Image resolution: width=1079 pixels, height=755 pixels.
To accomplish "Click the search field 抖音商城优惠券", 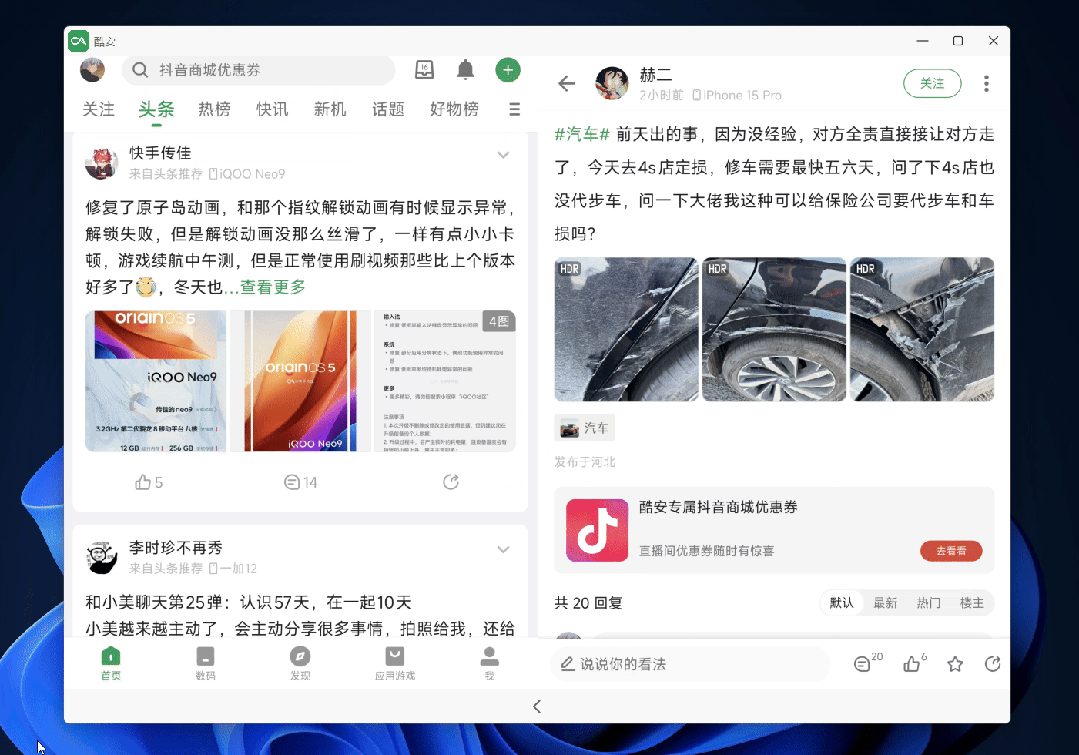I will pyautogui.click(x=258, y=70).
